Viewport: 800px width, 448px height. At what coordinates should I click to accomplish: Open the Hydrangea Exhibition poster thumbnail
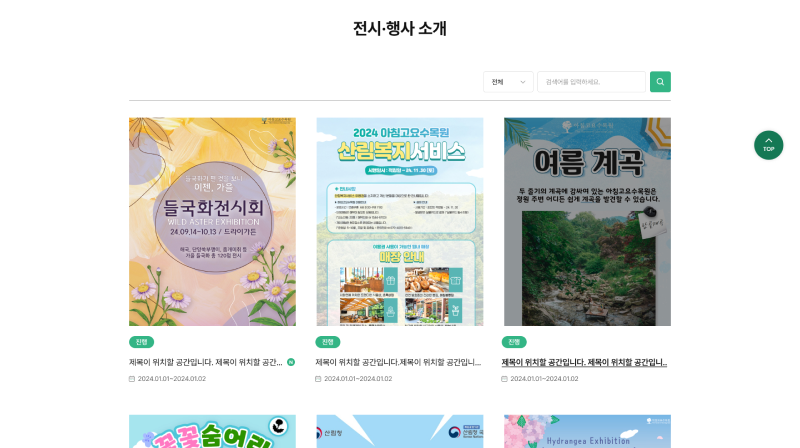click(x=587, y=431)
